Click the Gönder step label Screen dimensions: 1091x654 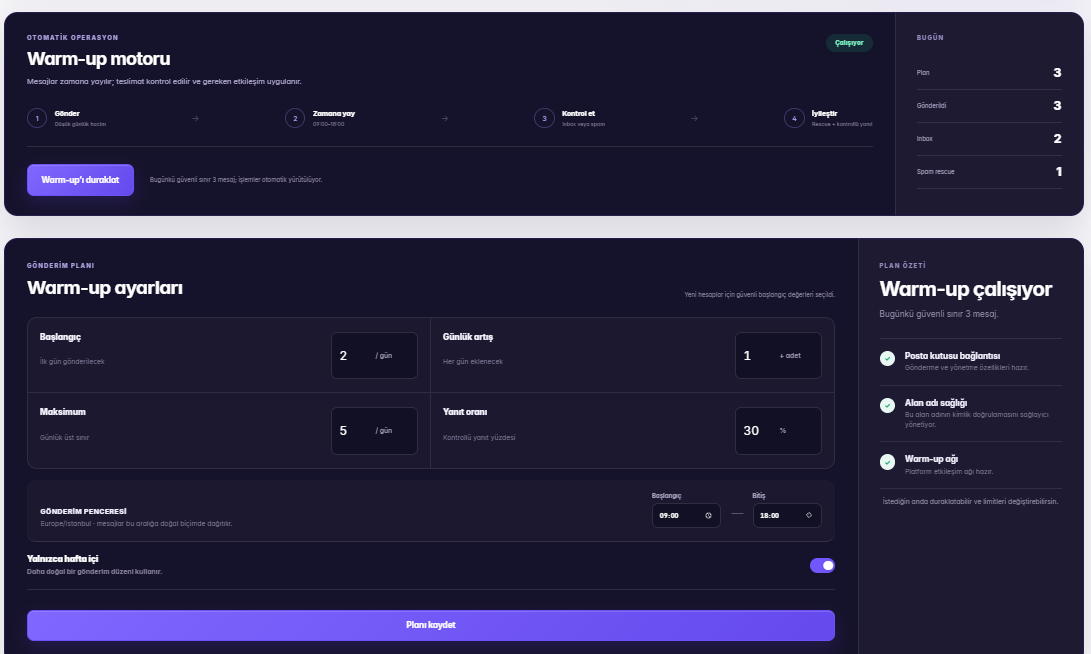[x=67, y=113]
